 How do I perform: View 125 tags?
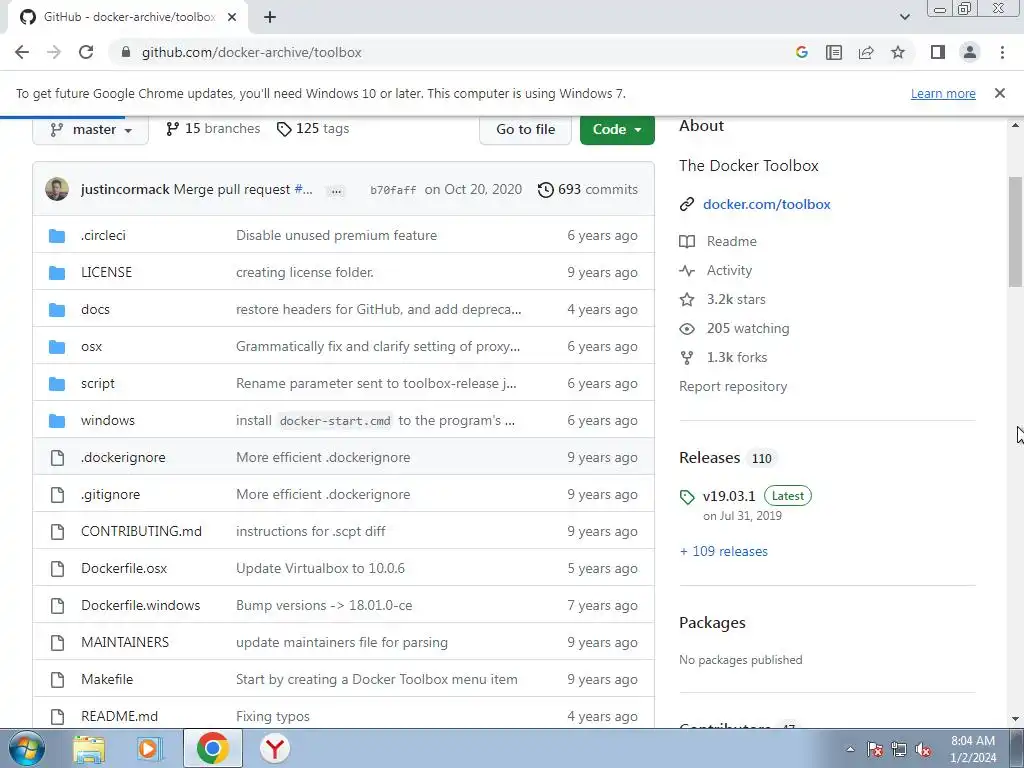(x=313, y=129)
